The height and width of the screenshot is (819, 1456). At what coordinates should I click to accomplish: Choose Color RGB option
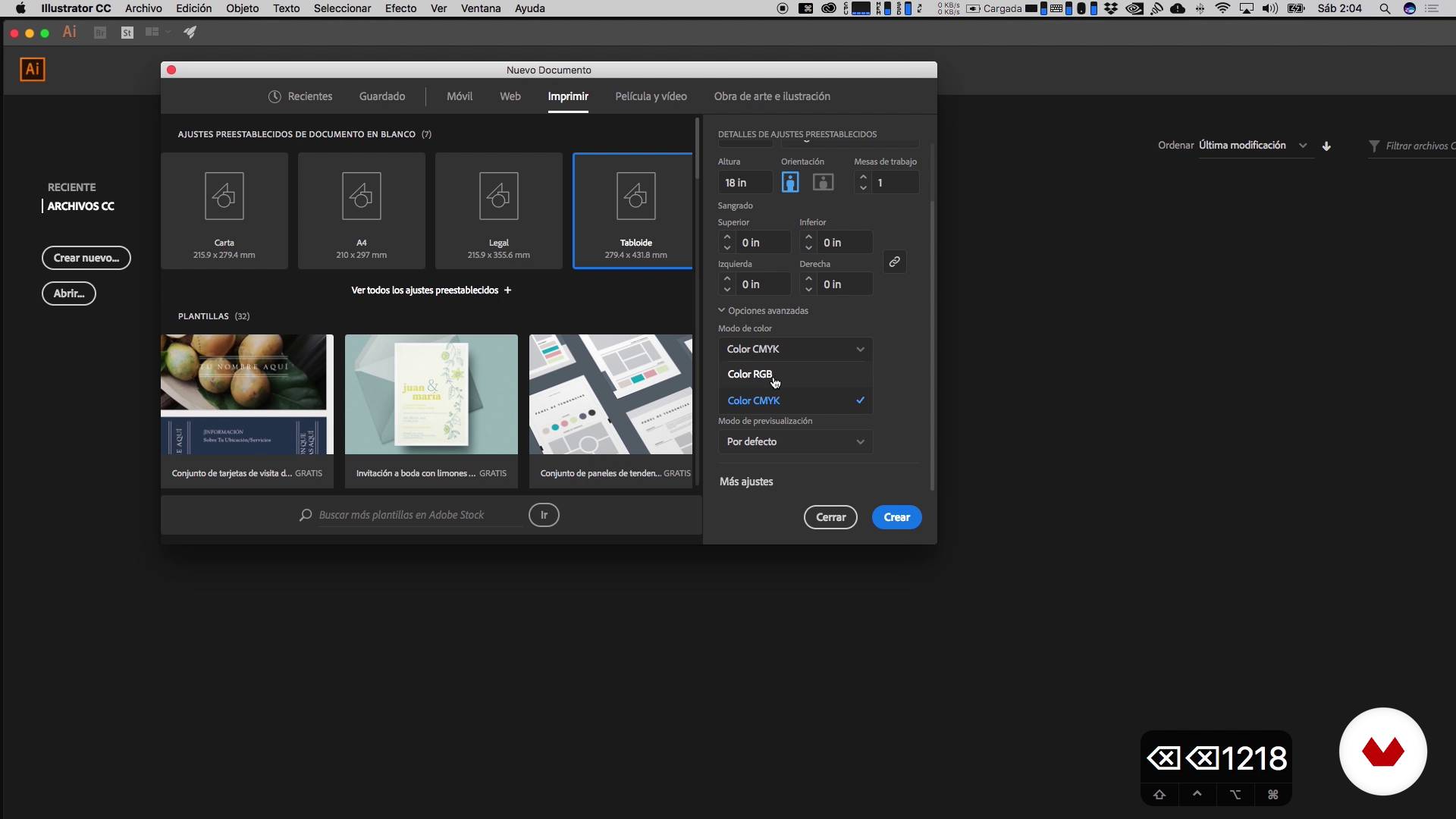pyautogui.click(x=795, y=374)
